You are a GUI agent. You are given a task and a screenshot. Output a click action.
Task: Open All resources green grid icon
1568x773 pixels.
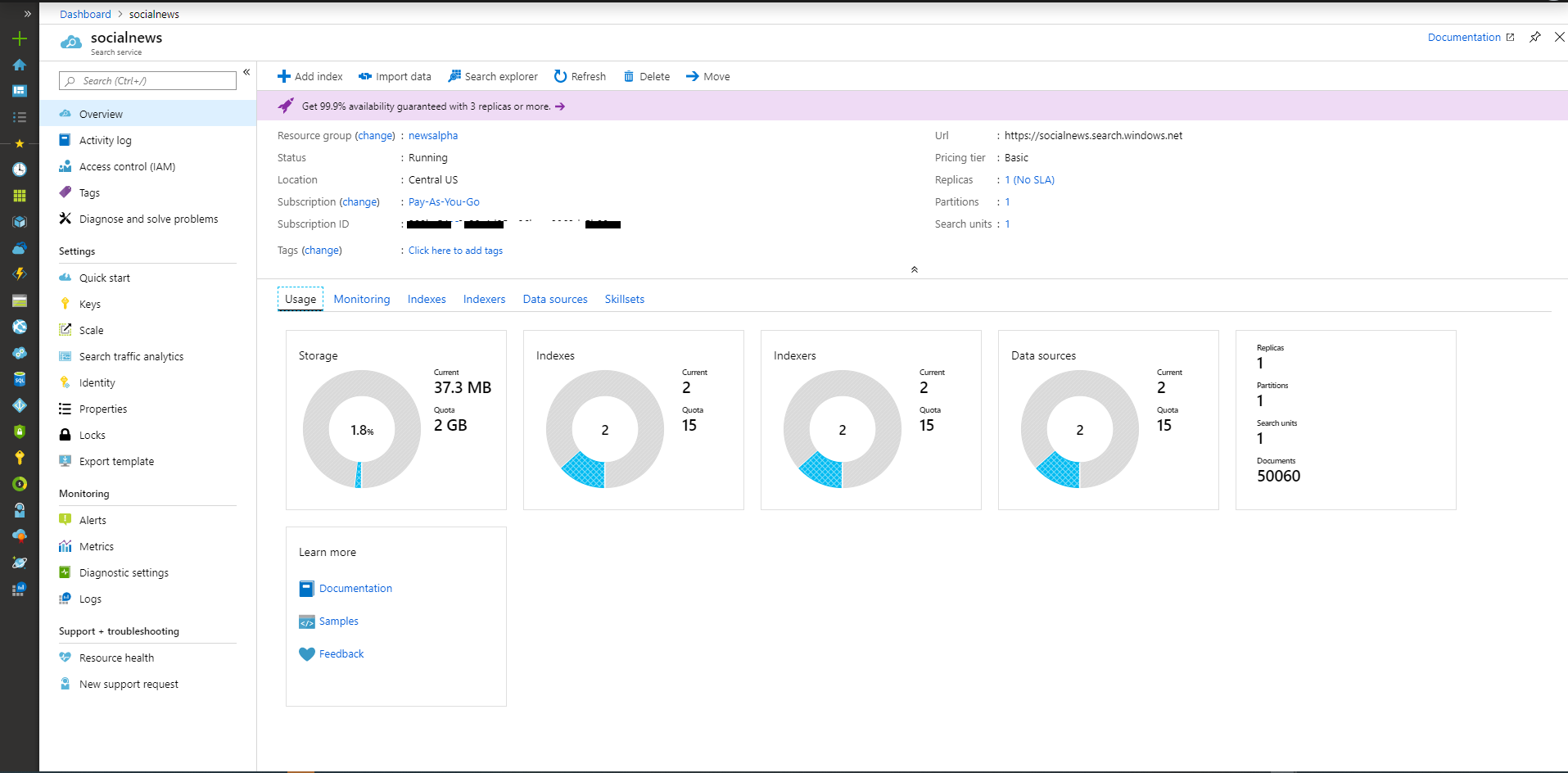tap(20, 196)
